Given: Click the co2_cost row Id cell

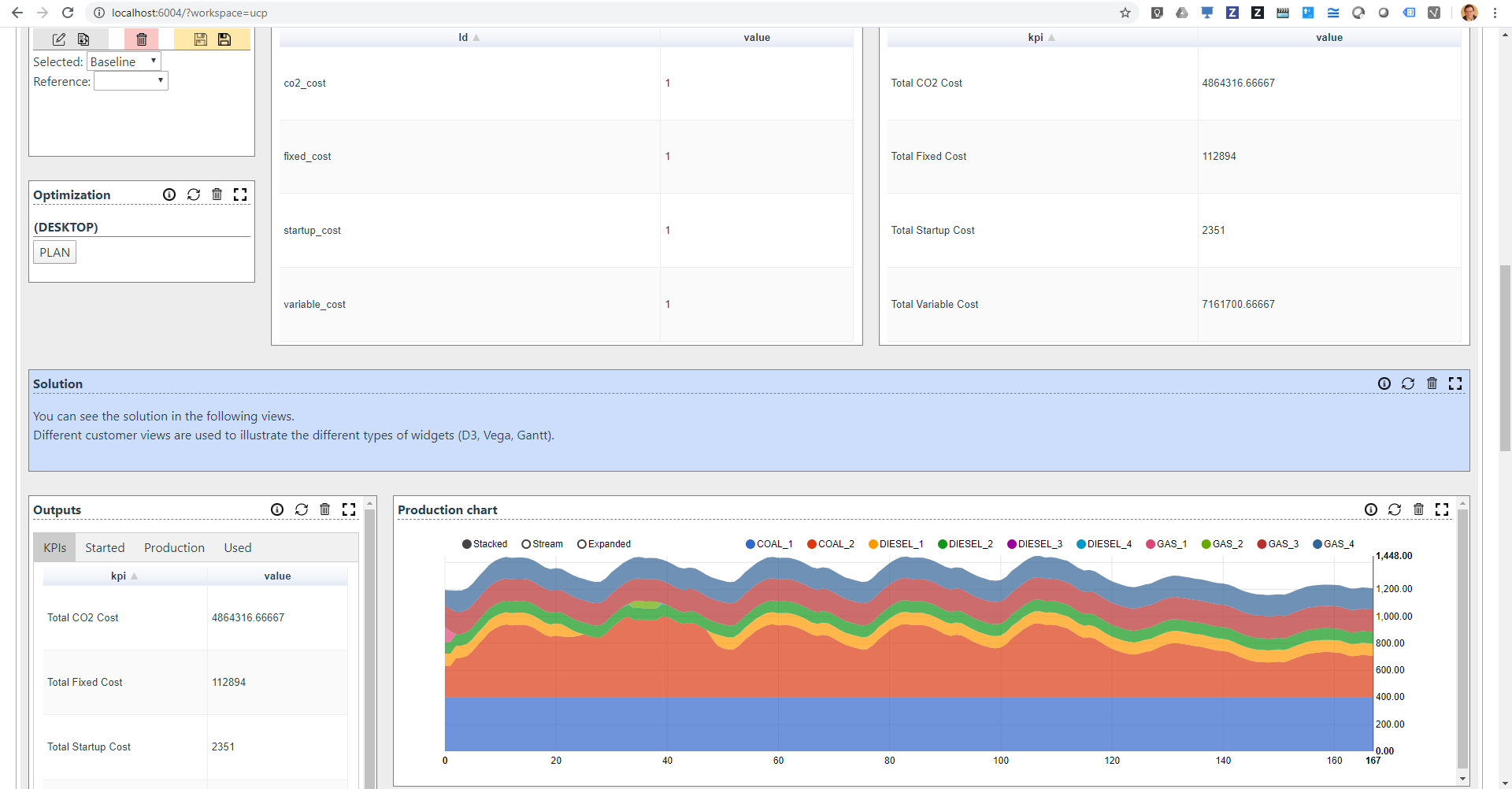Looking at the screenshot, I should [x=469, y=83].
